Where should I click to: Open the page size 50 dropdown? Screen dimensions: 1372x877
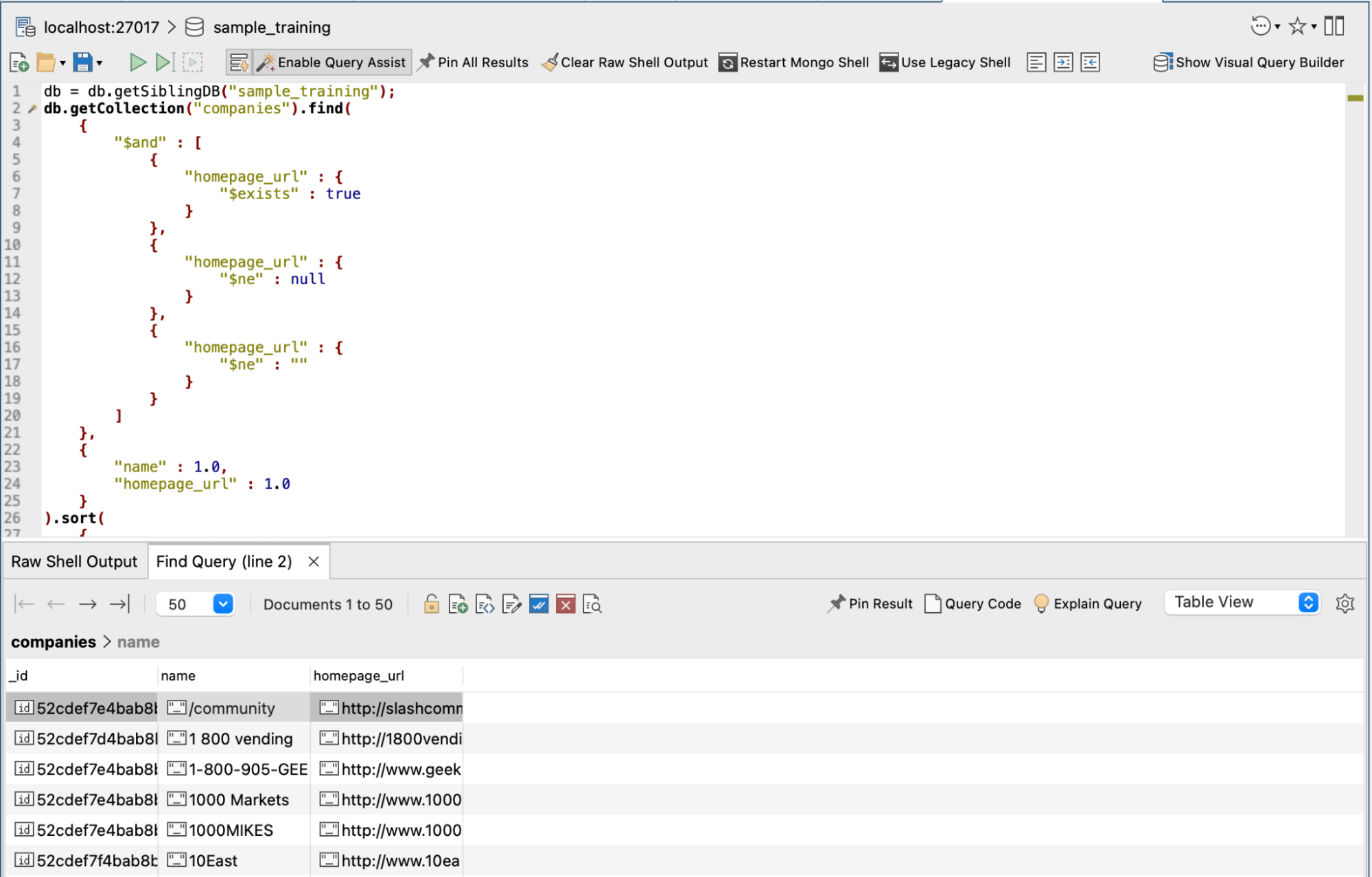(222, 604)
